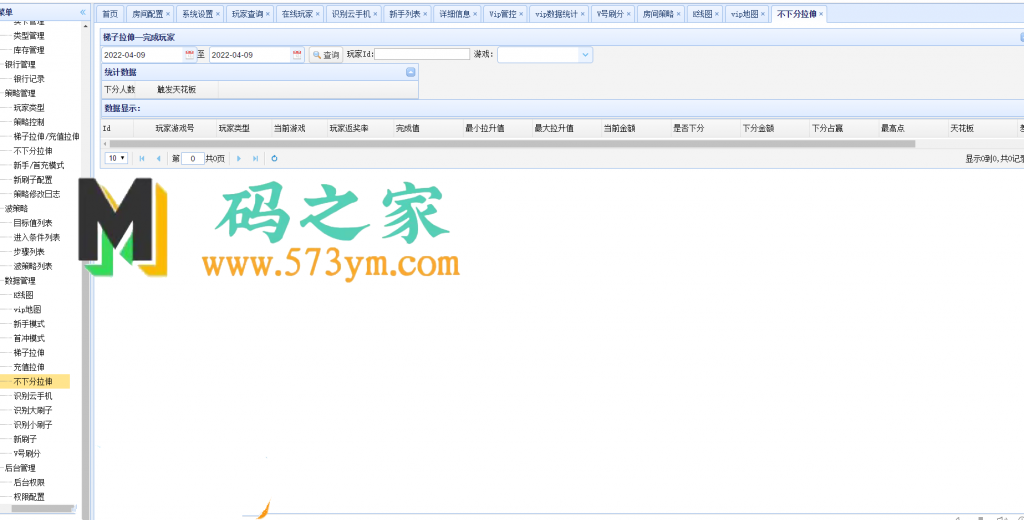Viewport: 1024px width, 520px height.
Task: Open 识别大刷子 in the sidebar
Action: (x=33, y=410)
